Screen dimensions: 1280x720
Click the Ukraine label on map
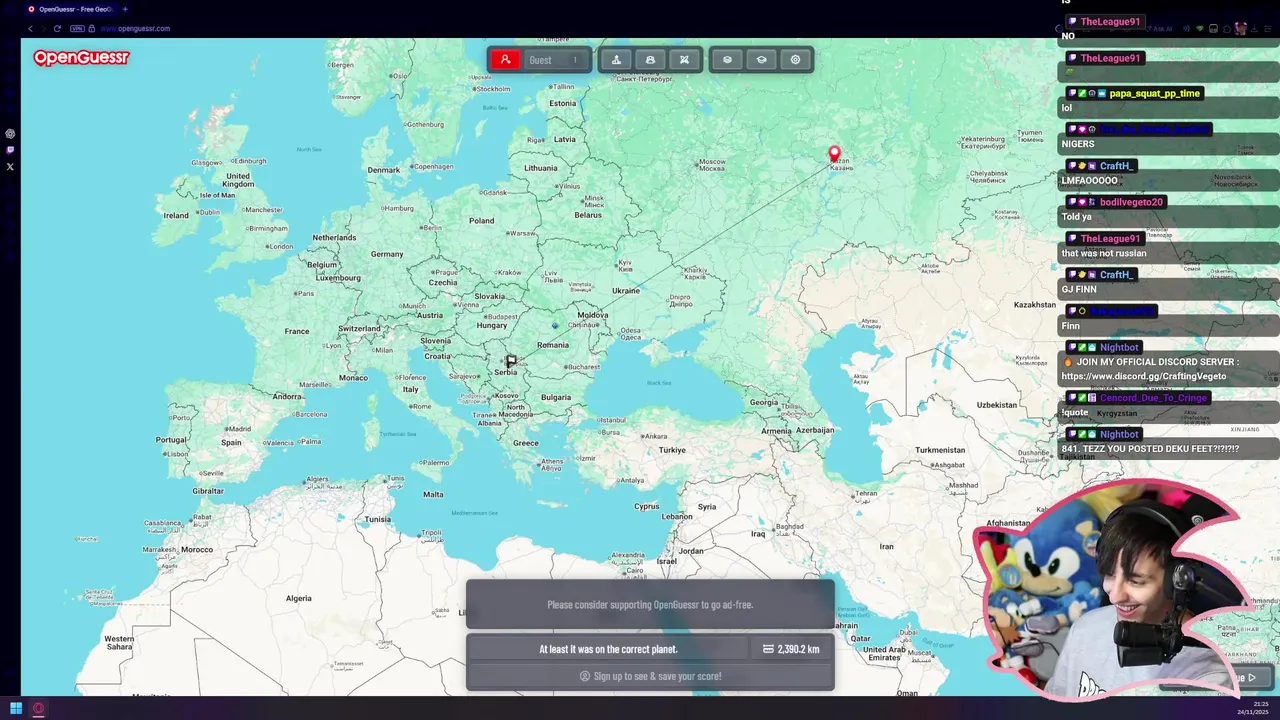pyautogui.click(x=625, y=291)
